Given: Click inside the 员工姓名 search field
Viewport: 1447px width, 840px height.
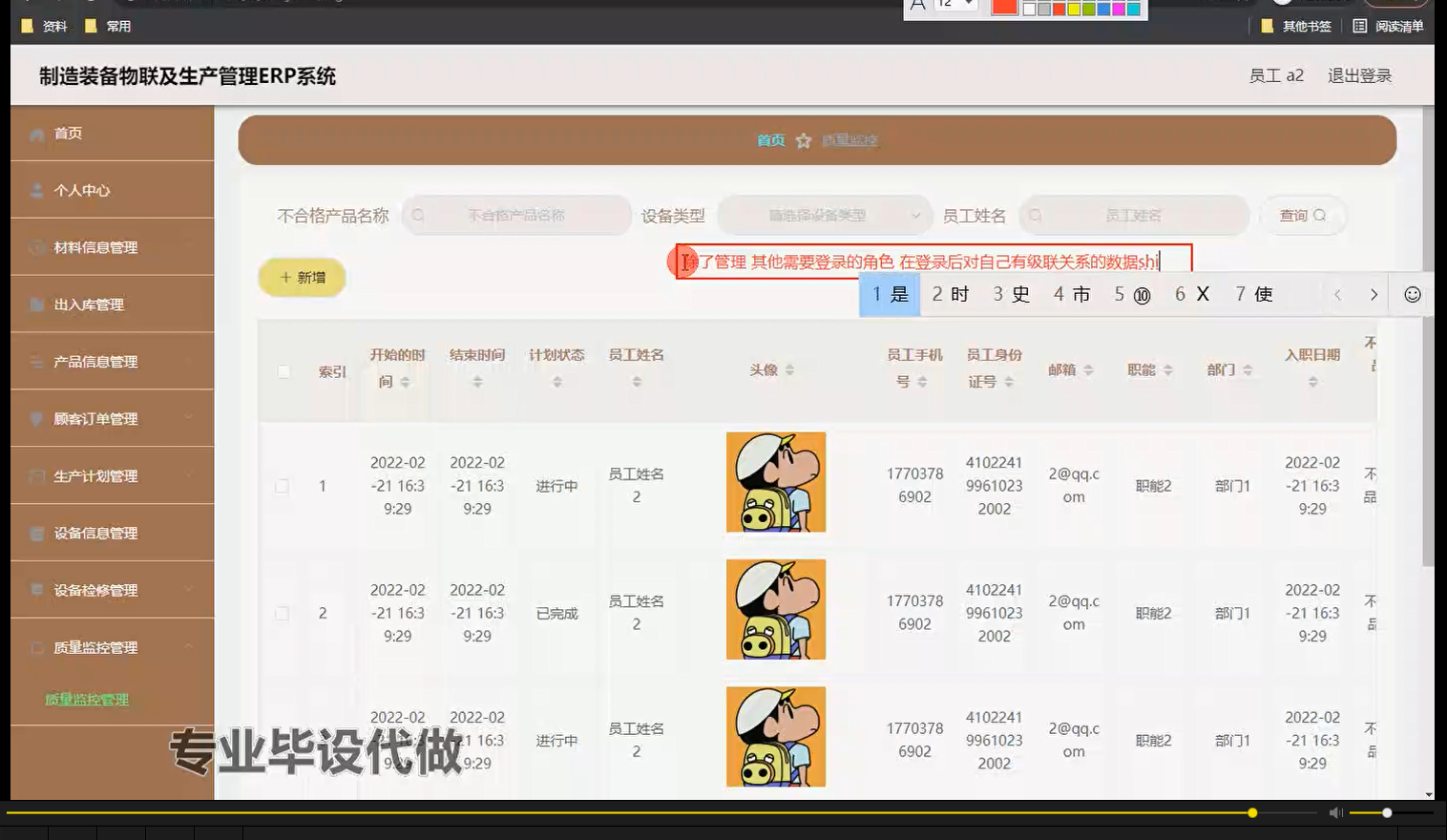Looking at the screenshot, I should pos(1134,215).
